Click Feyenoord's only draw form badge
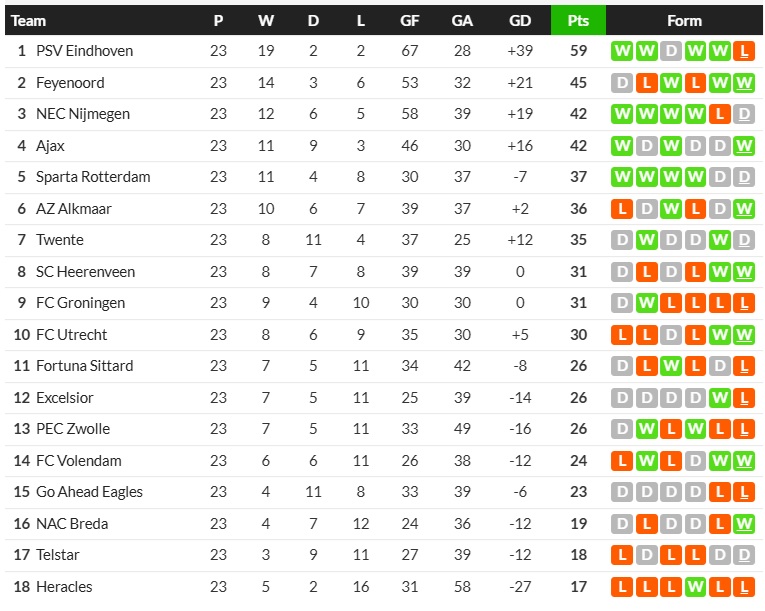The width and height of the screenshot is (765, 611). click(x=622, y=83)
